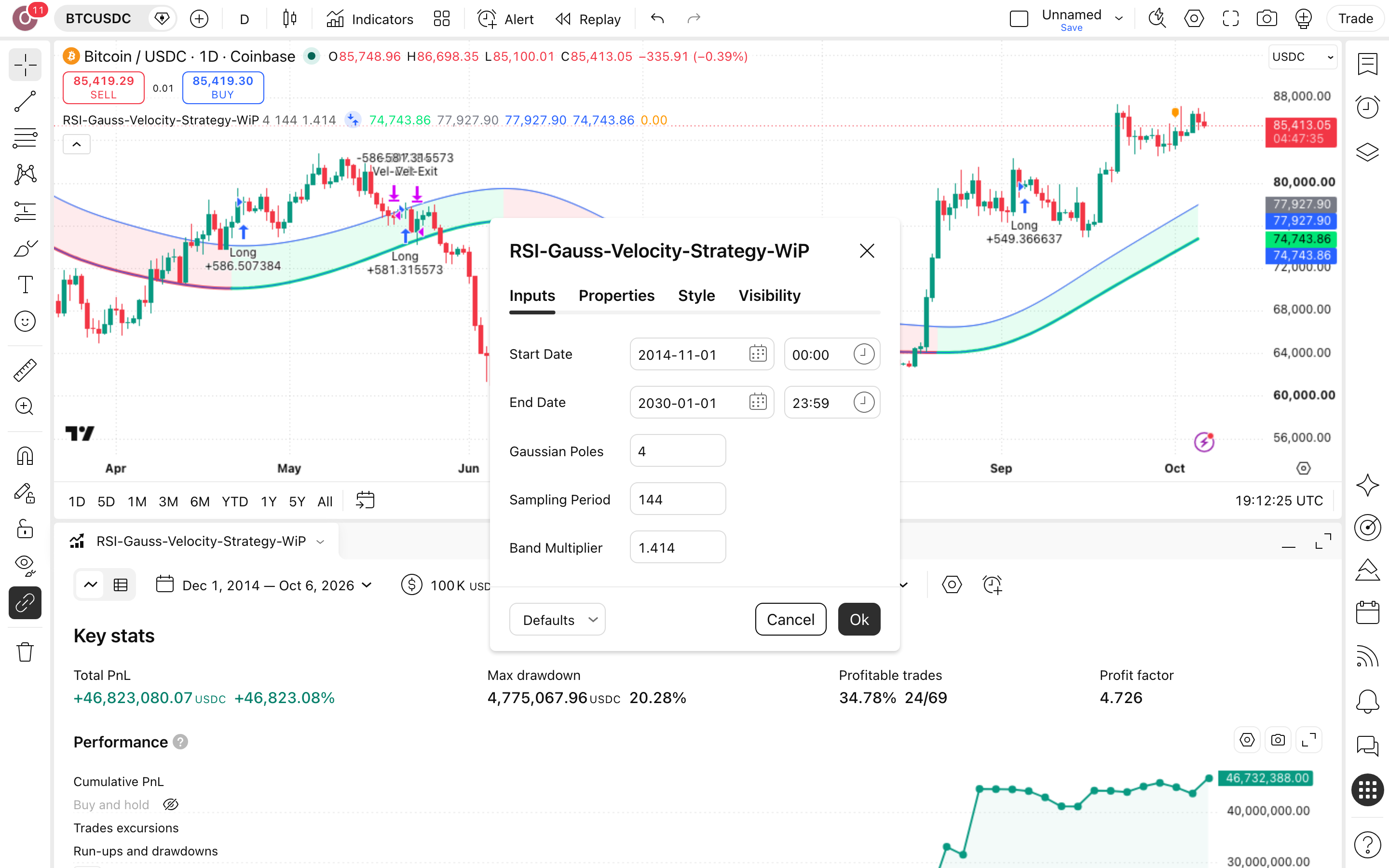This screenshot has height=868, width=1389.
Task: Open indicator templates grid icon
Action: [x=441, y=19]
